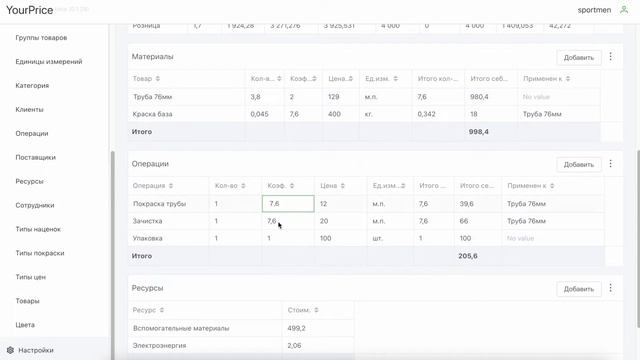Click Зачистка operation name cell

[147, 221]
